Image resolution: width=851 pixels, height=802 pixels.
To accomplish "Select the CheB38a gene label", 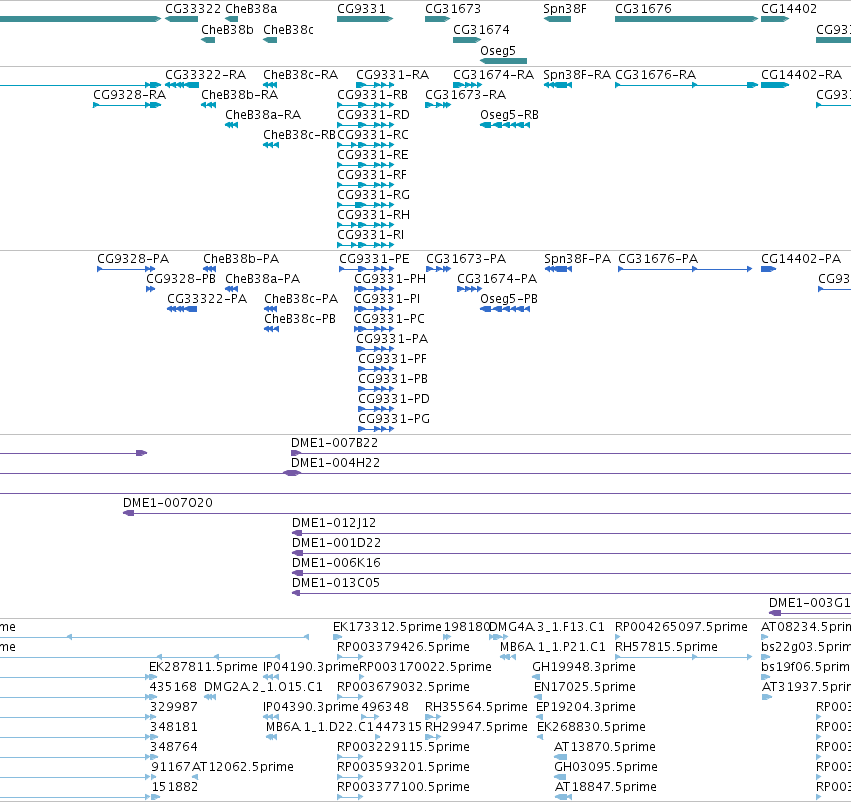I will click(251, 9).
